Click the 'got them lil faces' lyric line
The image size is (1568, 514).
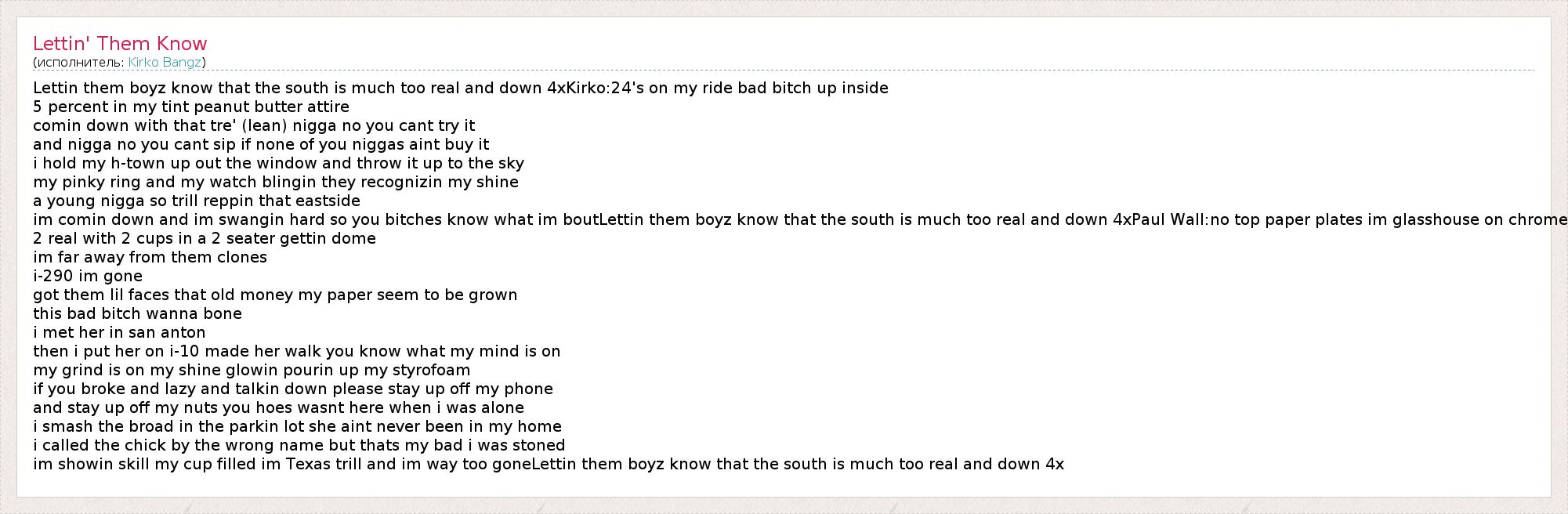click(x=275, y=295)
